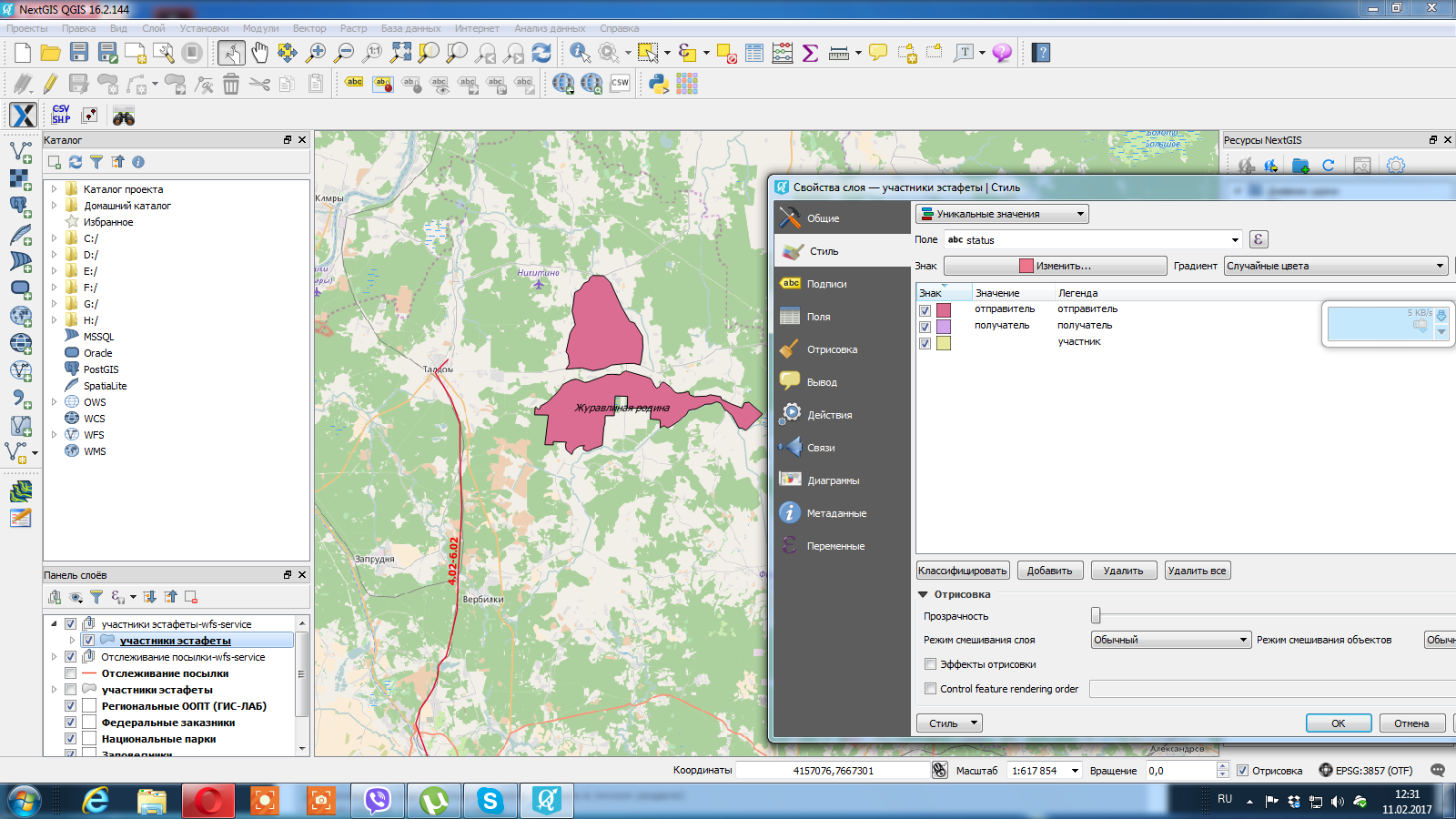Activate the Identify Features tool
1456x819 pixels.
[580, 53]
